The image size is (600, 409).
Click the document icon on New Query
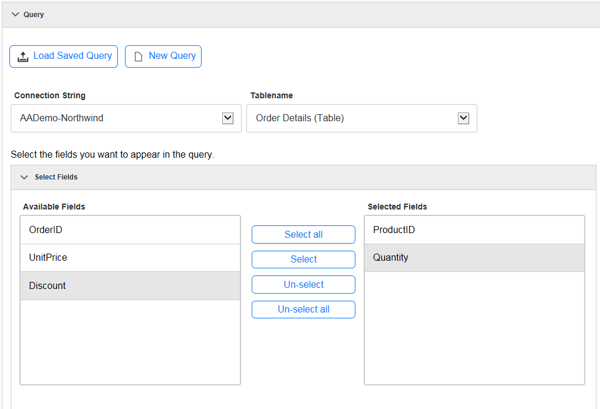tap(138, 57)
